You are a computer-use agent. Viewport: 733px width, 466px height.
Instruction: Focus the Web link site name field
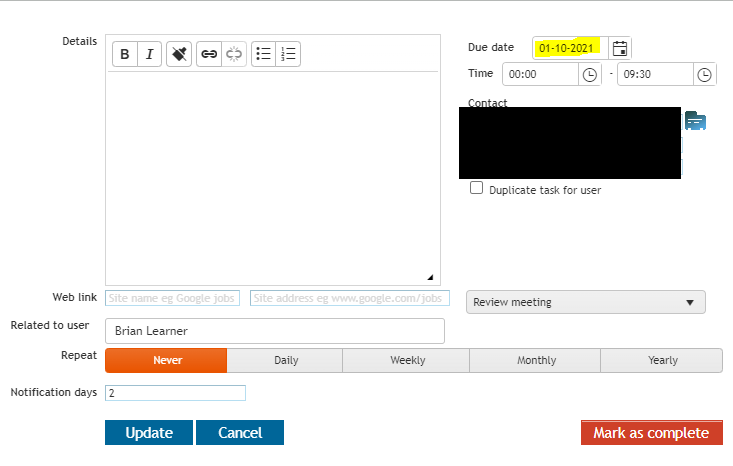pyautogui.click(x=172, y=298)
